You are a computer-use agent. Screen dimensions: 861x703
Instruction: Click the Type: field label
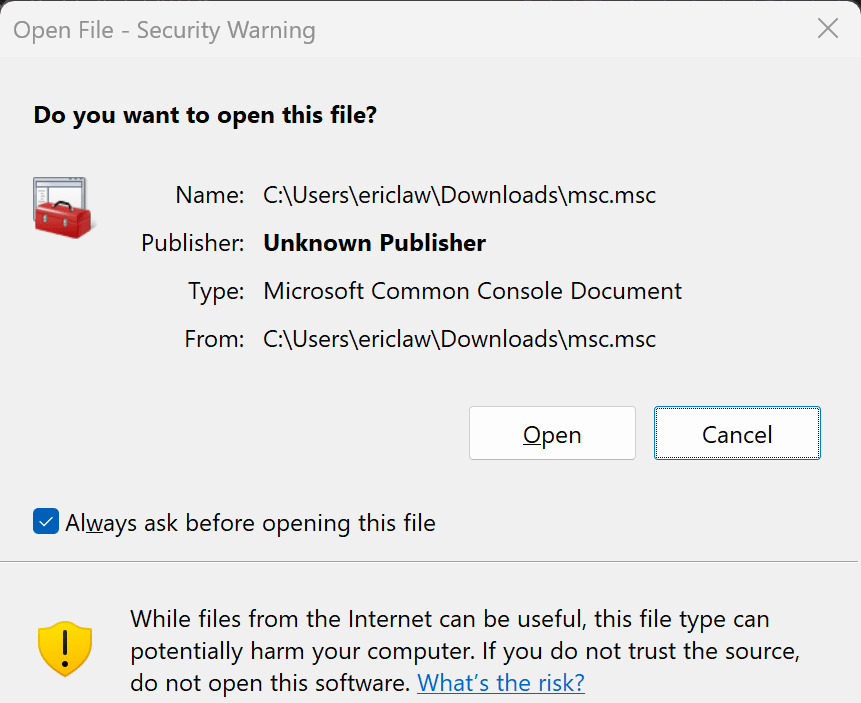pyautogui.click(x=216, y=291)
